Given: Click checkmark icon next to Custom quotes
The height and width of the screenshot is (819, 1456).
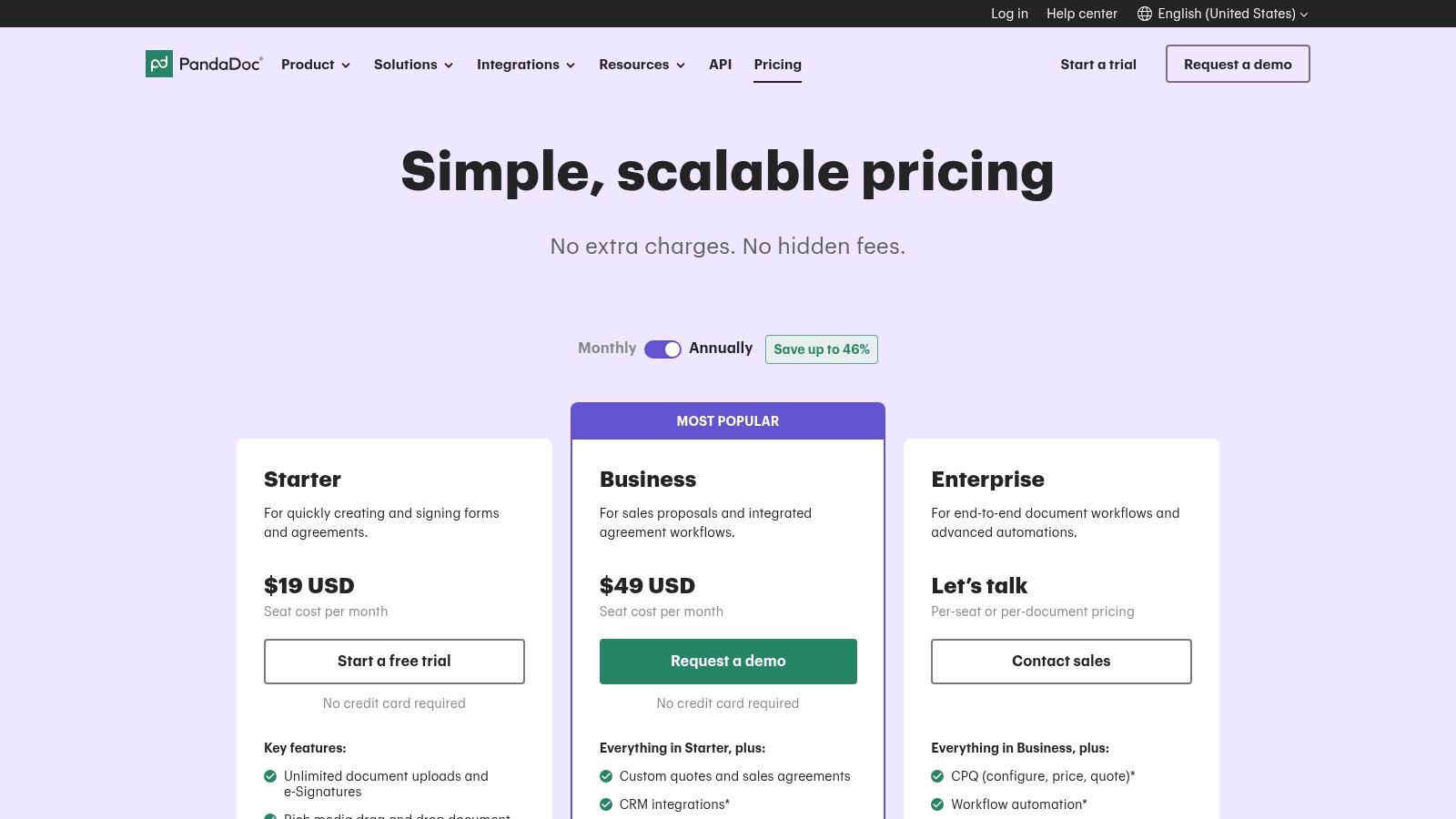Looking at the screenshot, I should tap(606, 776).
